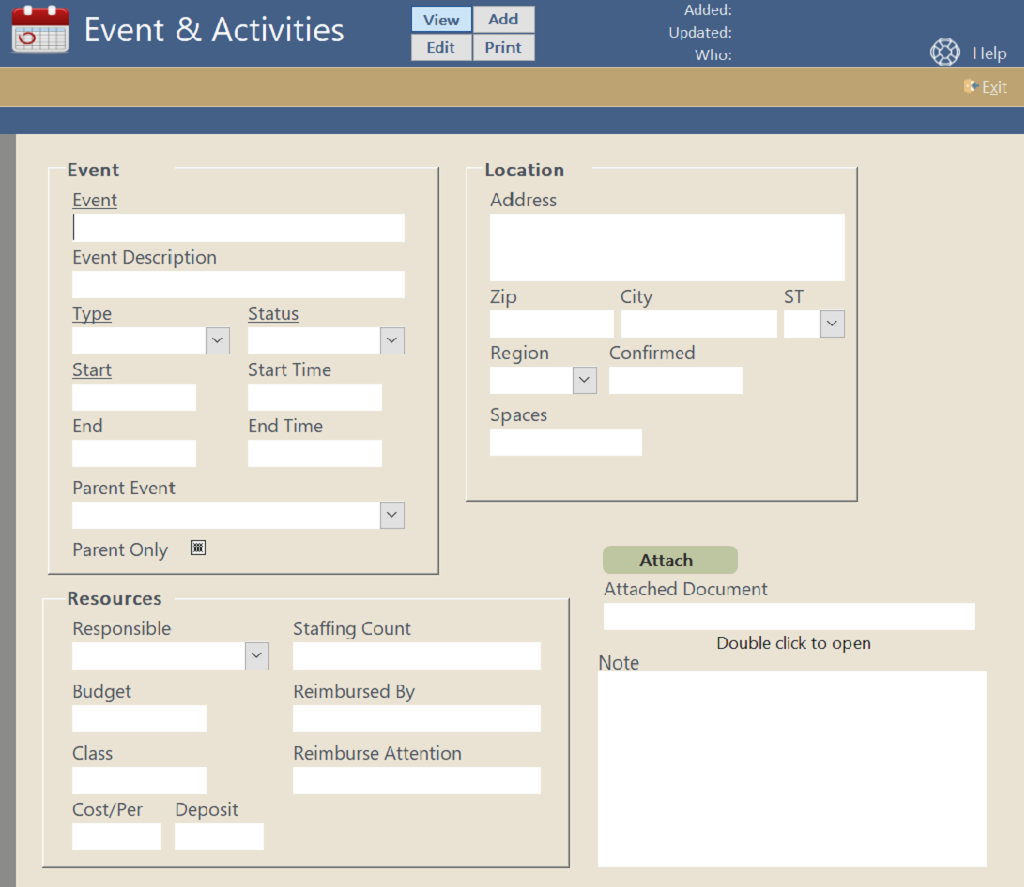This screenshot has height=887, width=1024.
Task: Open the Status dropdown list
Action: [x=393, y=341]
